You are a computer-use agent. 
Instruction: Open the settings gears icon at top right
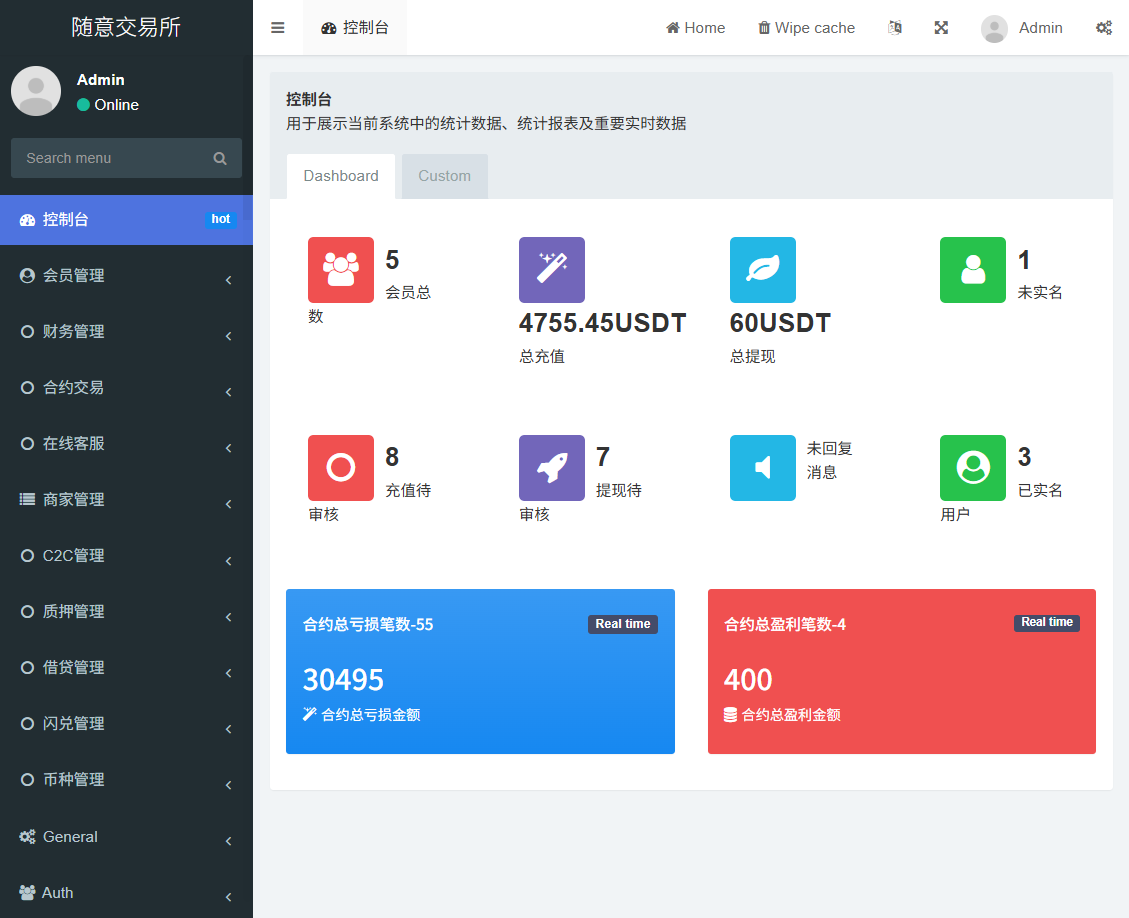1104,28
